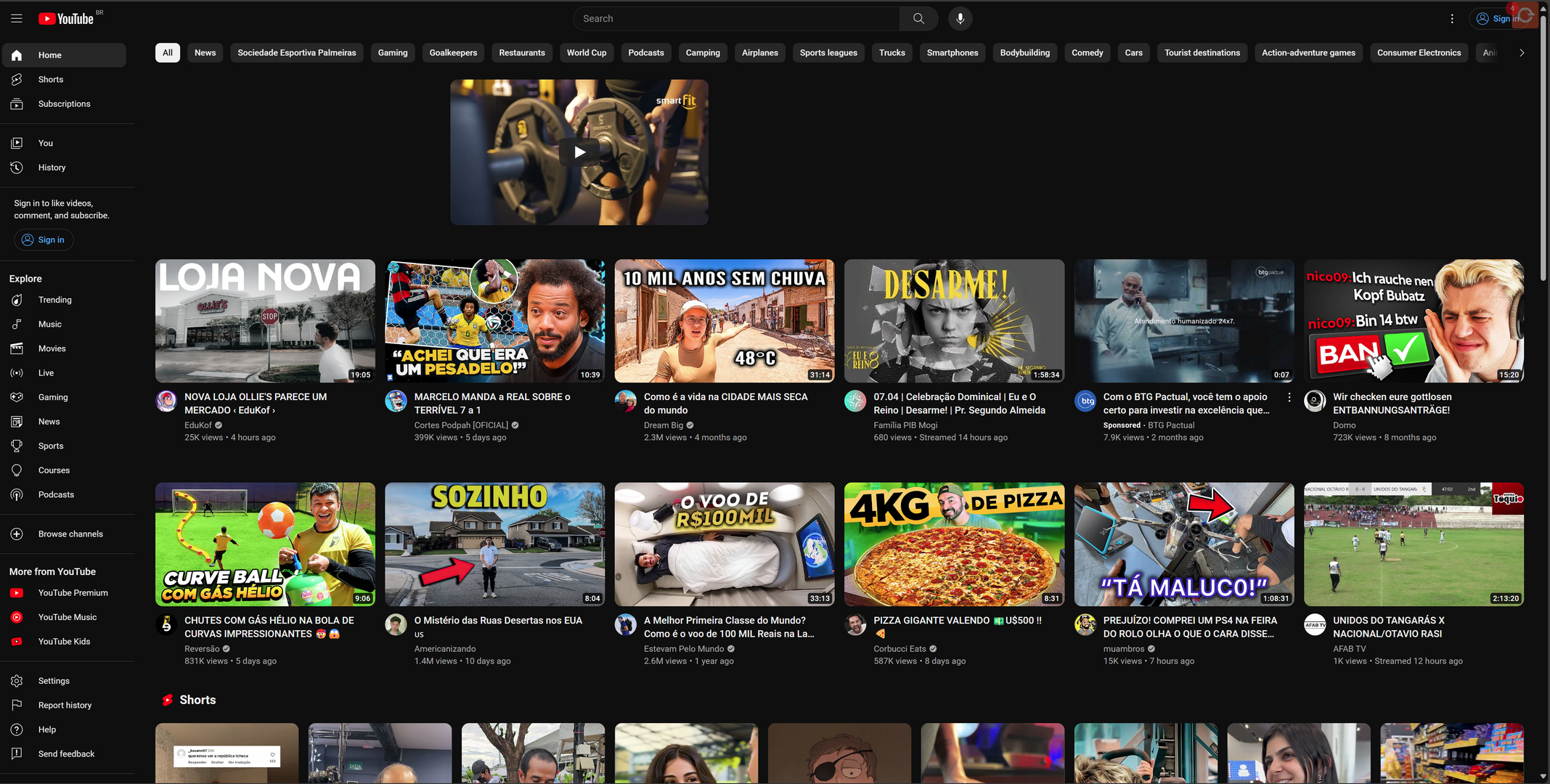
Task: Open title 'A Melhor Primeira Classe do Mundo?'
Action: [x=729, y=627]
